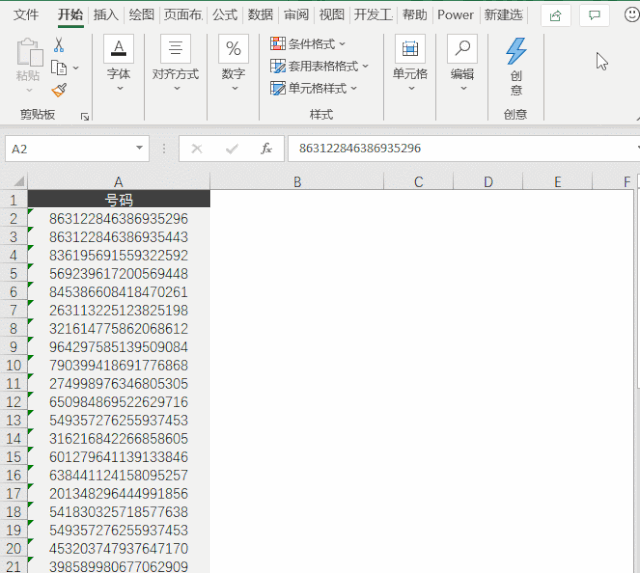Select cell containing 201348296444991856
Screen dimensions: 640x573
coord(119,493)
